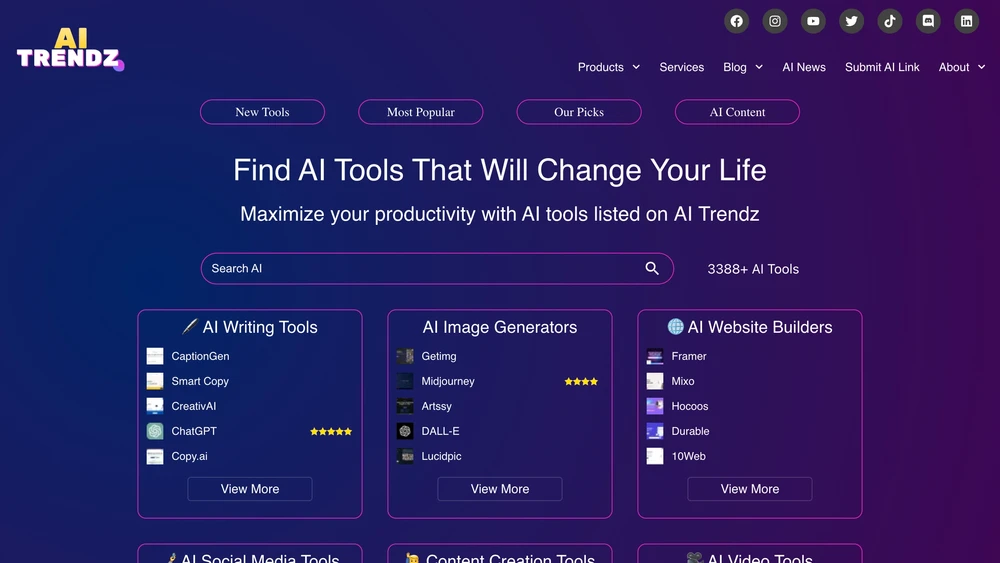This screenshot has height=563, width=1000.
Task: Open the DALL-E tool link
Action: (x=440, y=431)
